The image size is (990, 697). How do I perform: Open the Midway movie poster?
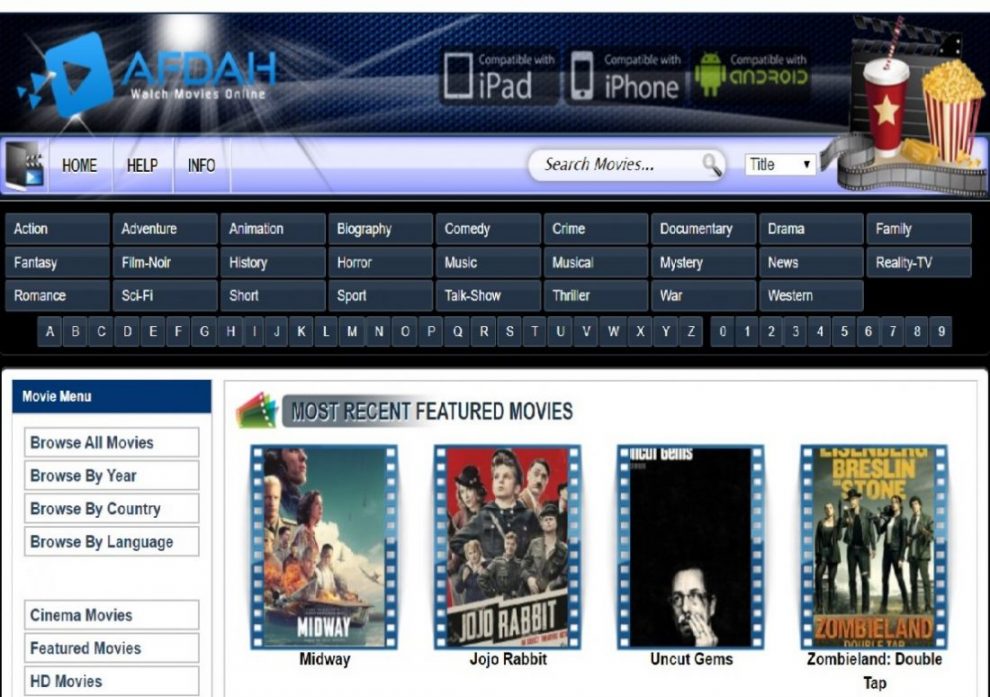(324, 547)
